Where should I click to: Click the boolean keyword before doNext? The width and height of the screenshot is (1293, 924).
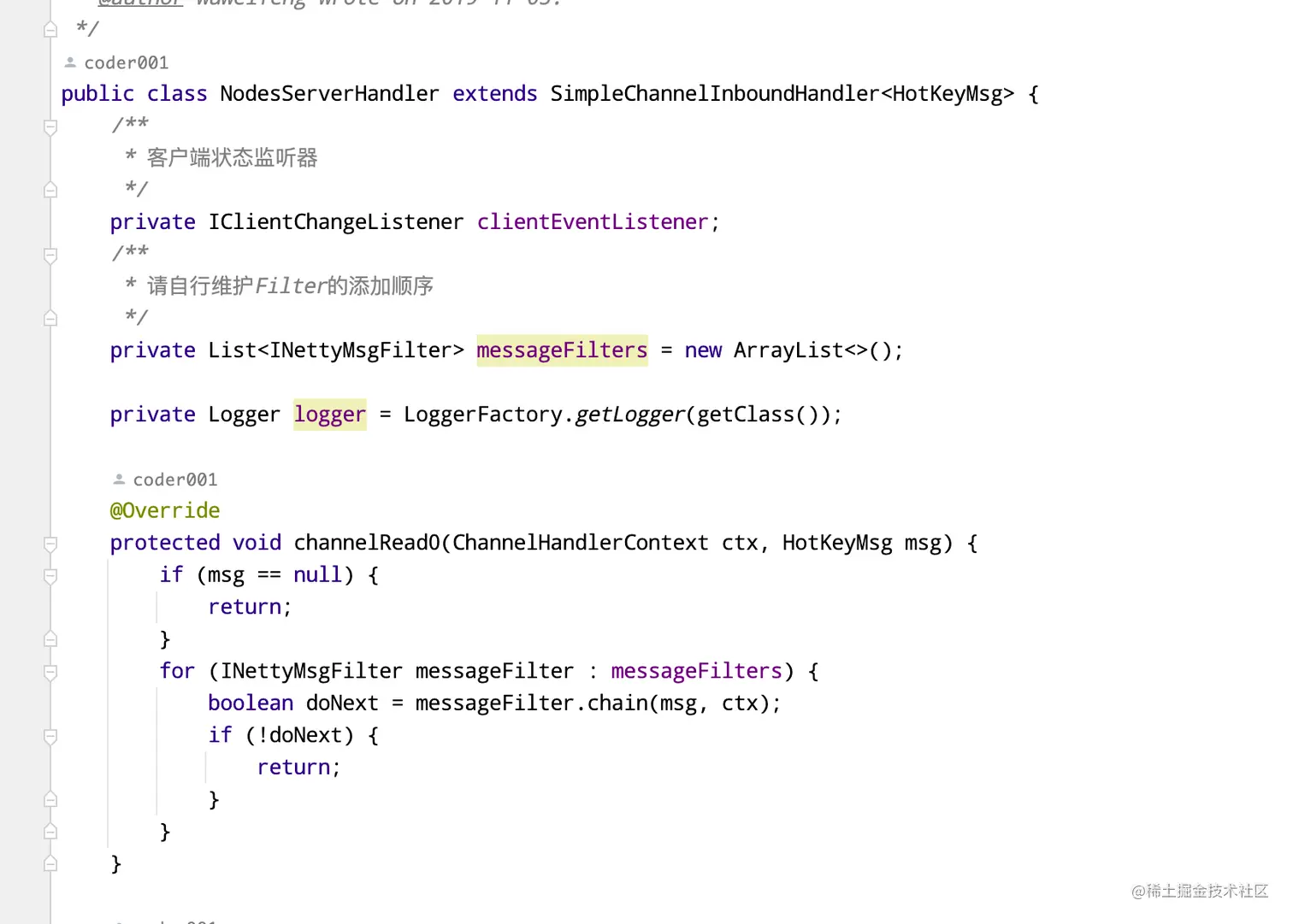[x=251, y=703]
